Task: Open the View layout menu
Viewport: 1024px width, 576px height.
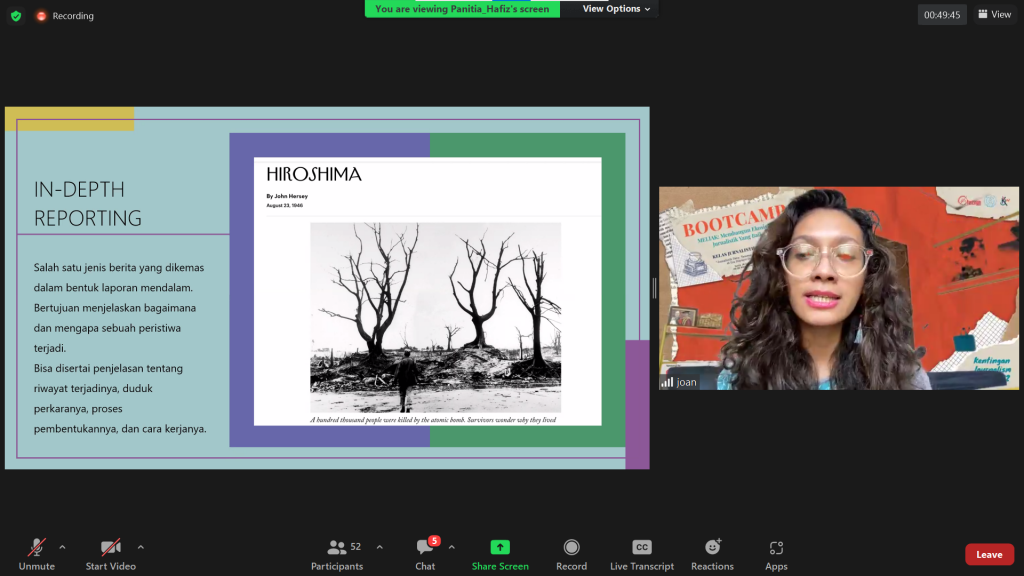Action: [995, 14]
